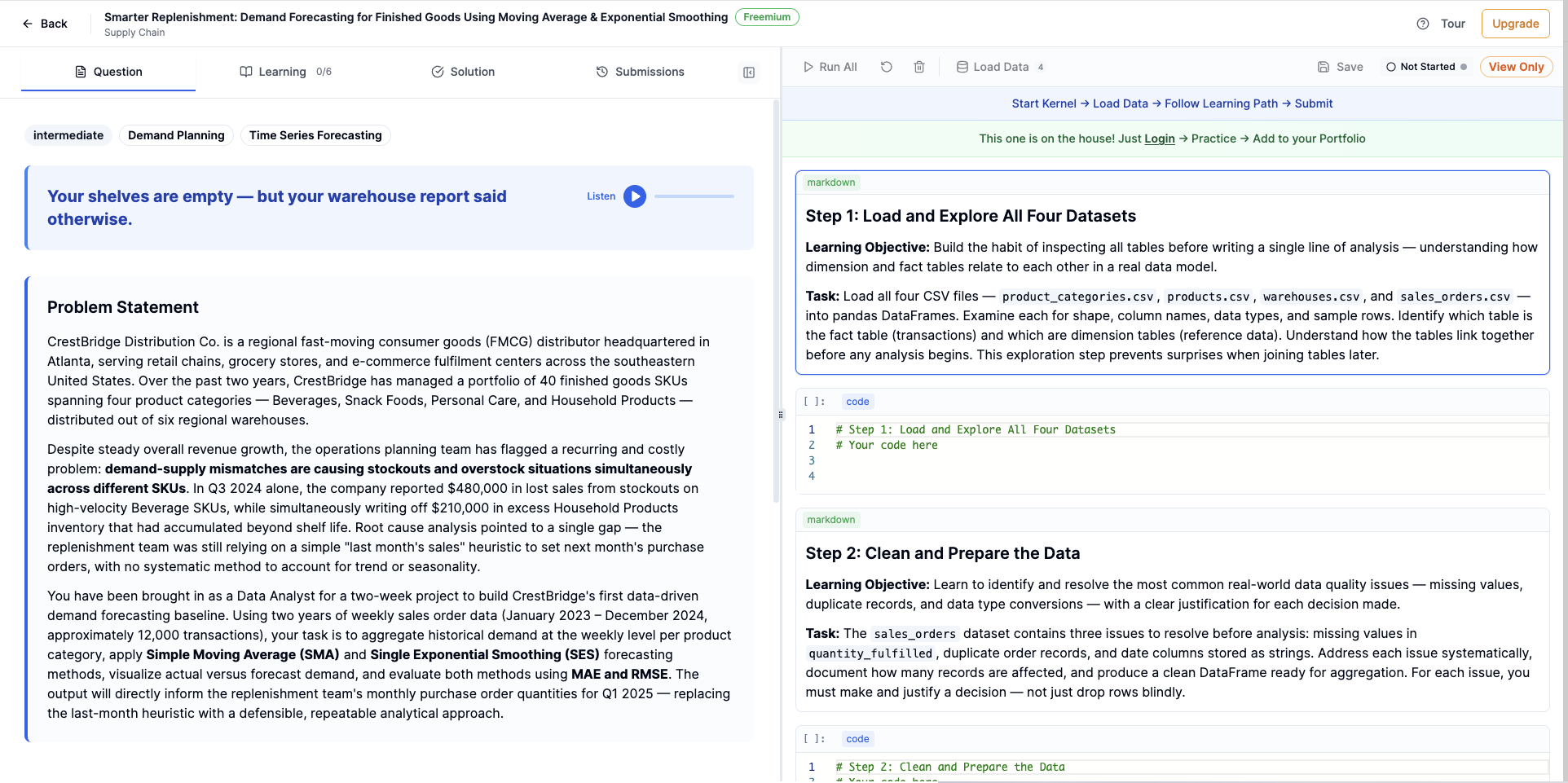This screenshot has height=783, width=1568.
Task: Switch to the Learning tab
Action: pos(285,72)
